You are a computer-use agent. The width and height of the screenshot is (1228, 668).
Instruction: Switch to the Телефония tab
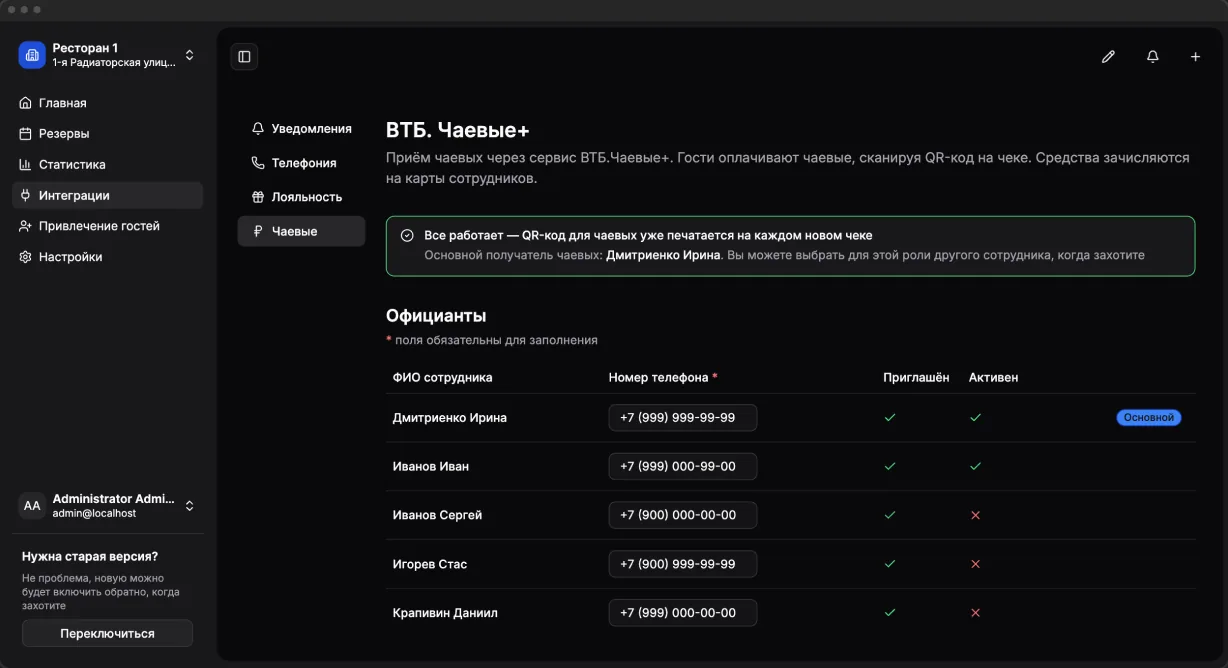pos(301,163)
